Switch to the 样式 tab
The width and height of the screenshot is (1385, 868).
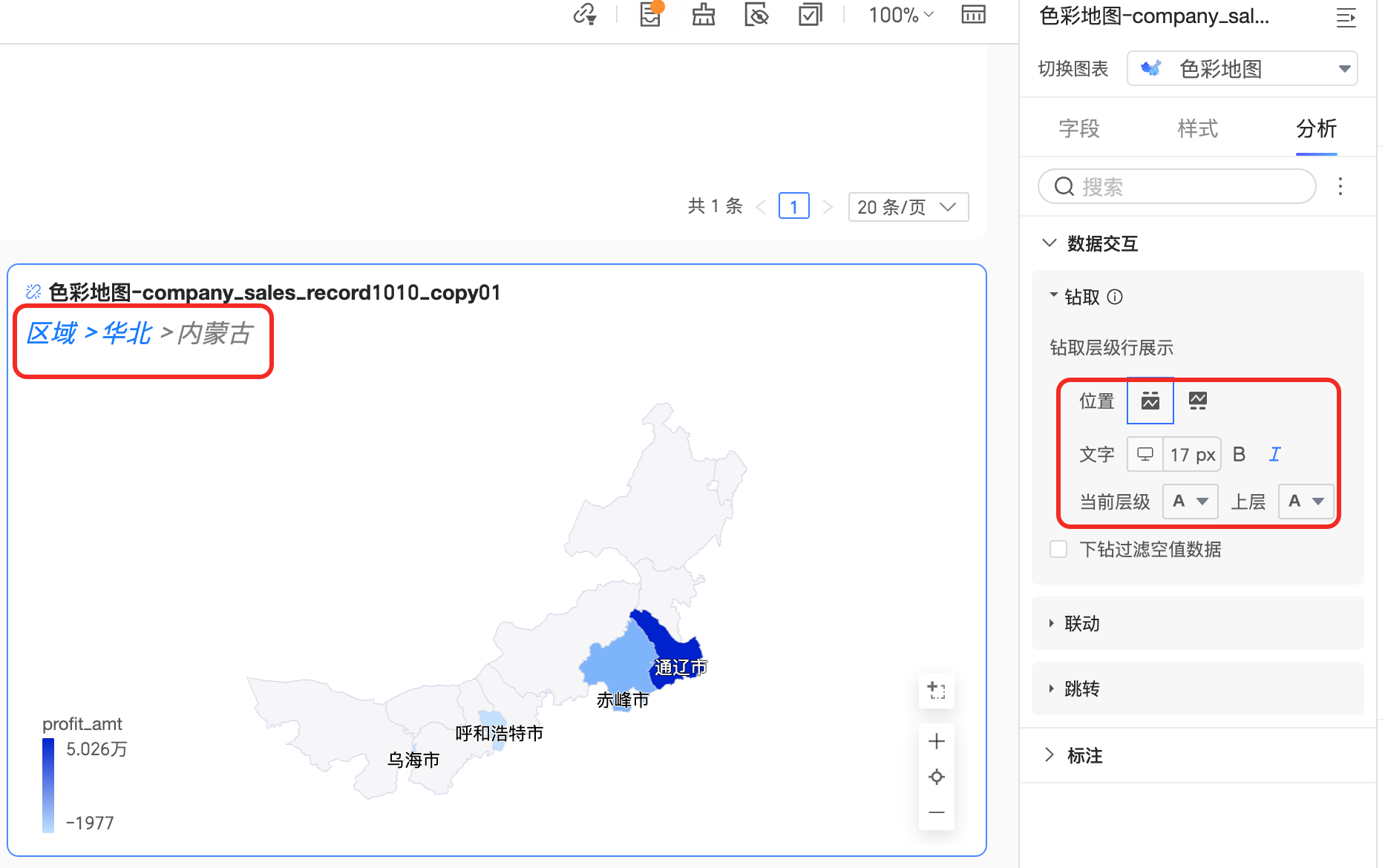click(x=1197, y=129)
